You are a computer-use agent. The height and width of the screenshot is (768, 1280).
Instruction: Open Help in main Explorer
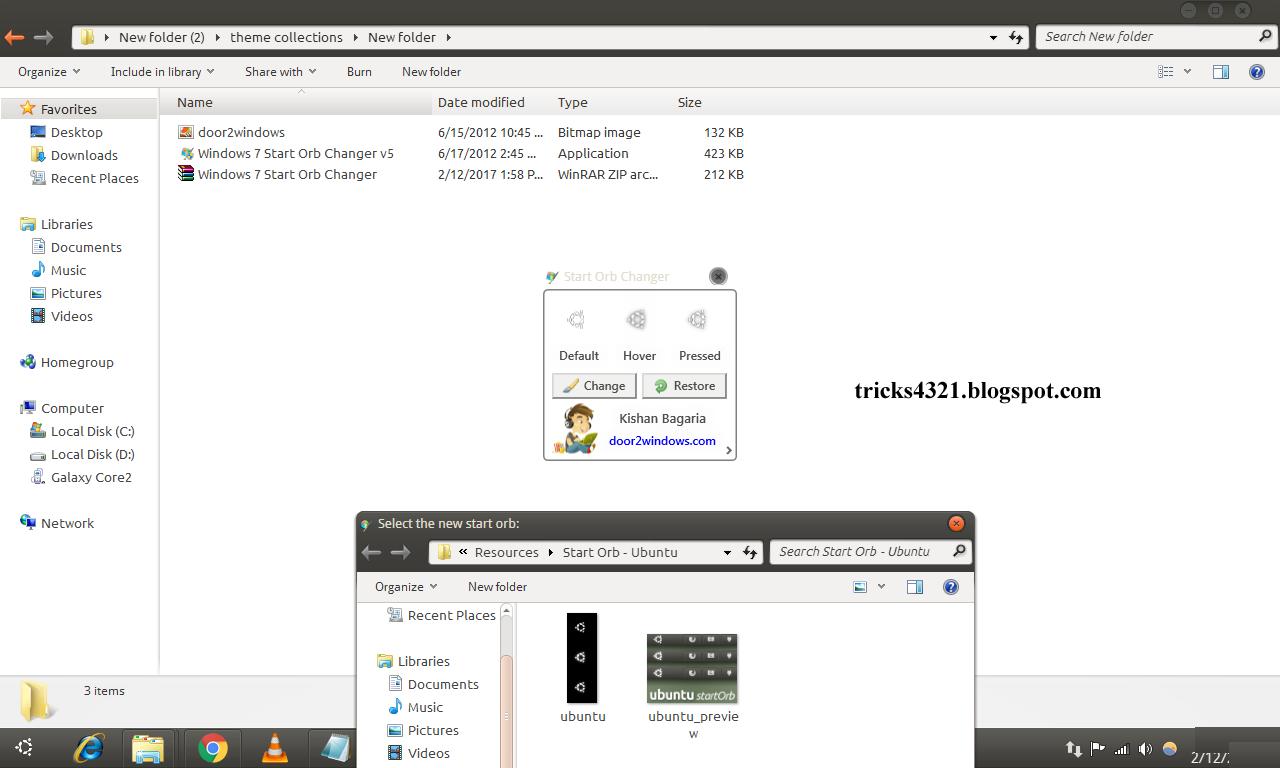click(1257, 72)
